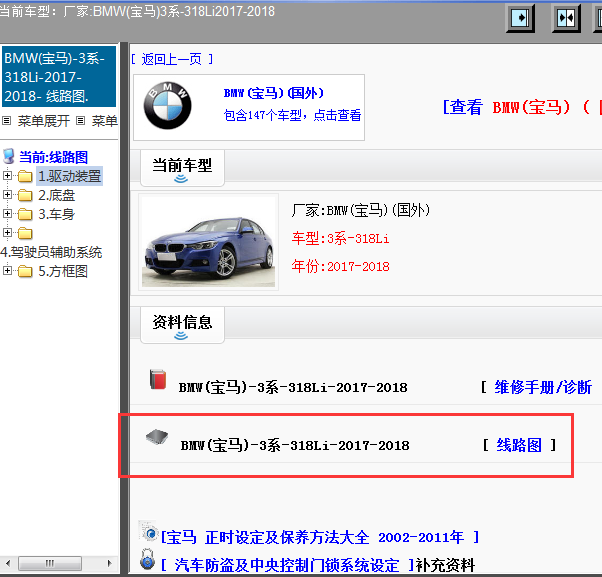Click the computer icon beside 当前:线路图
The width and height of the screenshot is (602, 577).
tap(9, 157)
